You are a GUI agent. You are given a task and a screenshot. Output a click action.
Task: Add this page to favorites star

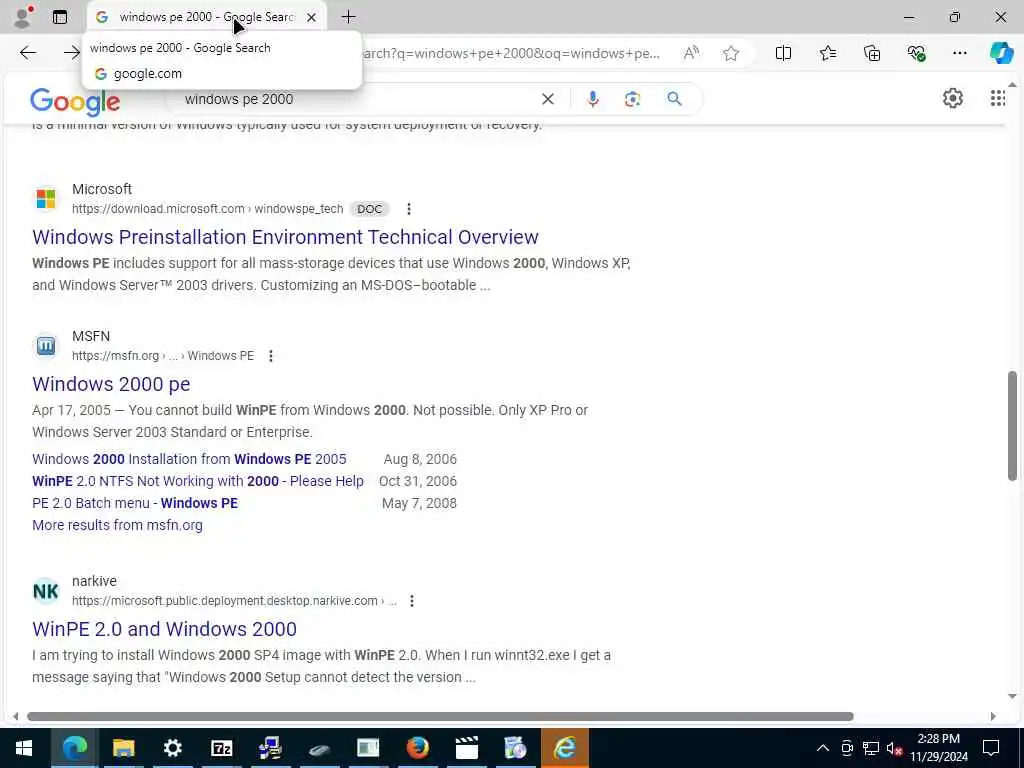731,53
